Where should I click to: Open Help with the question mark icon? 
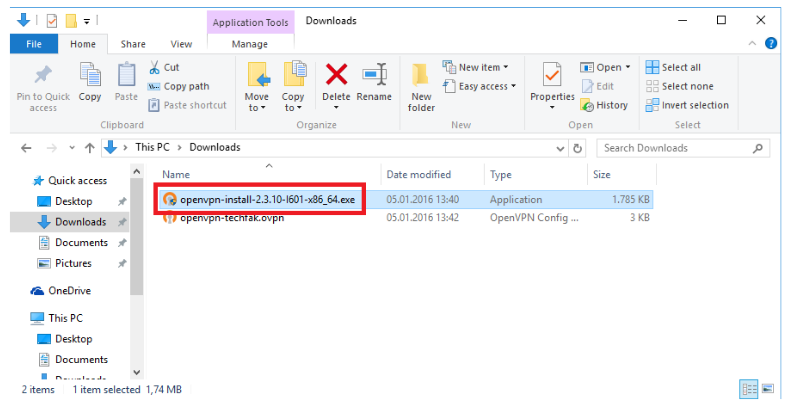point(771,43)
